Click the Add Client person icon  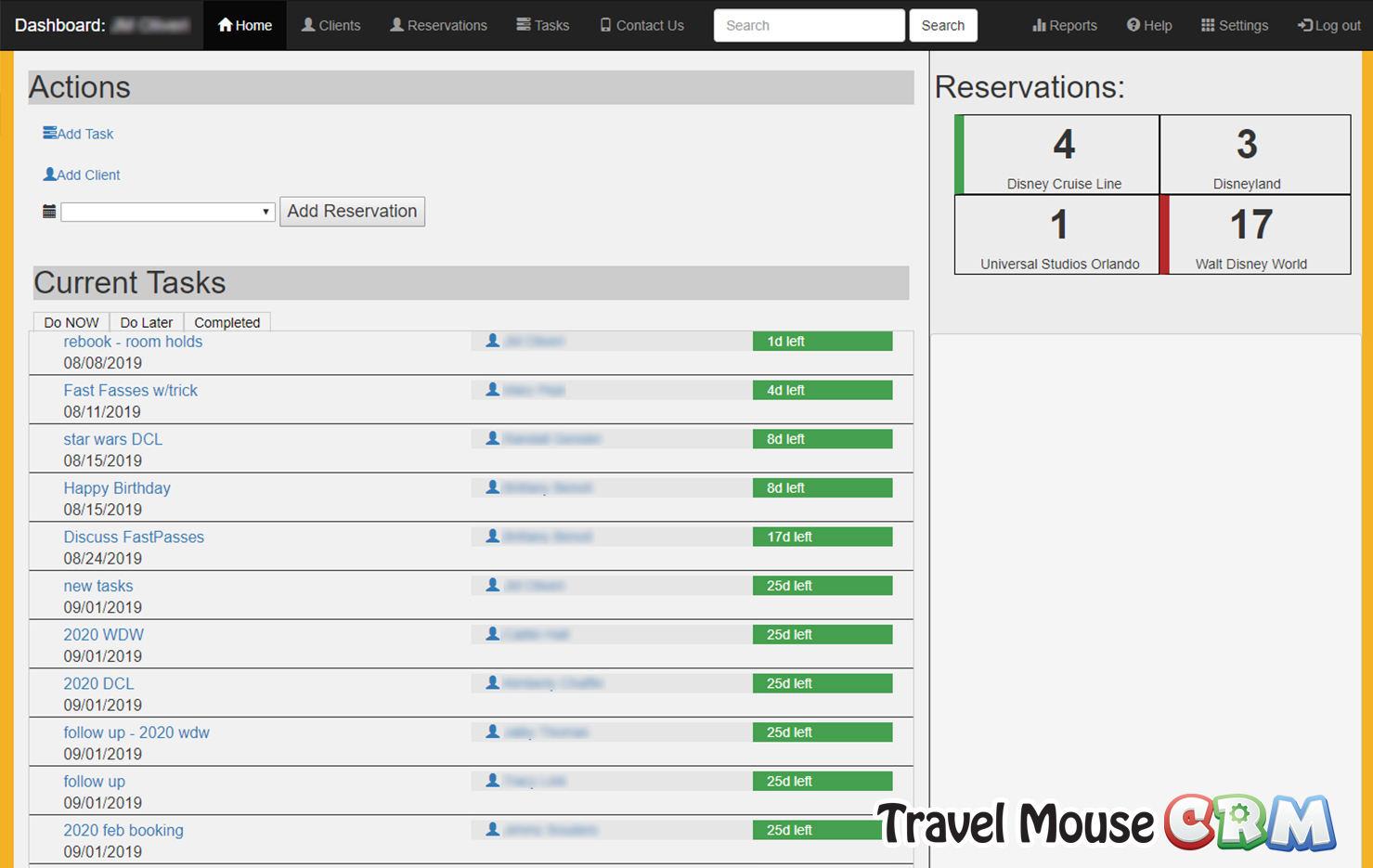(49, 174)
